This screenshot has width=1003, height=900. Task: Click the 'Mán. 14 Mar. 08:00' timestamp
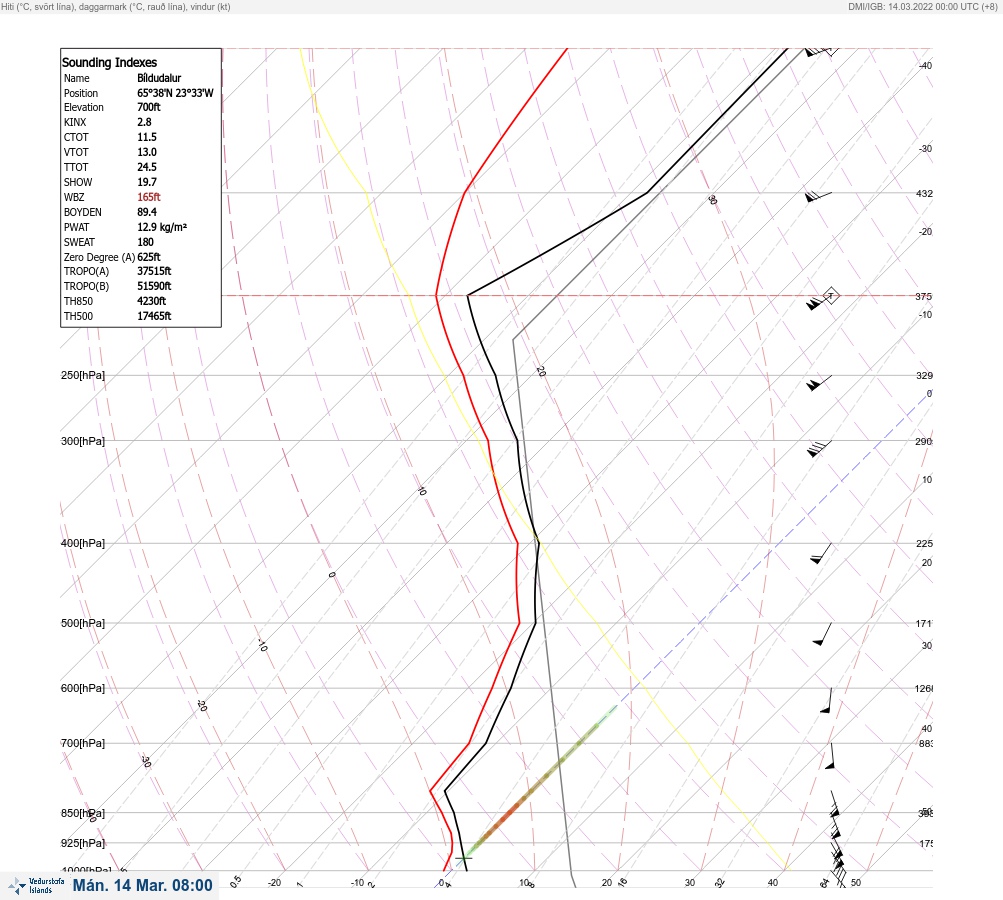[x=143, y=885]
